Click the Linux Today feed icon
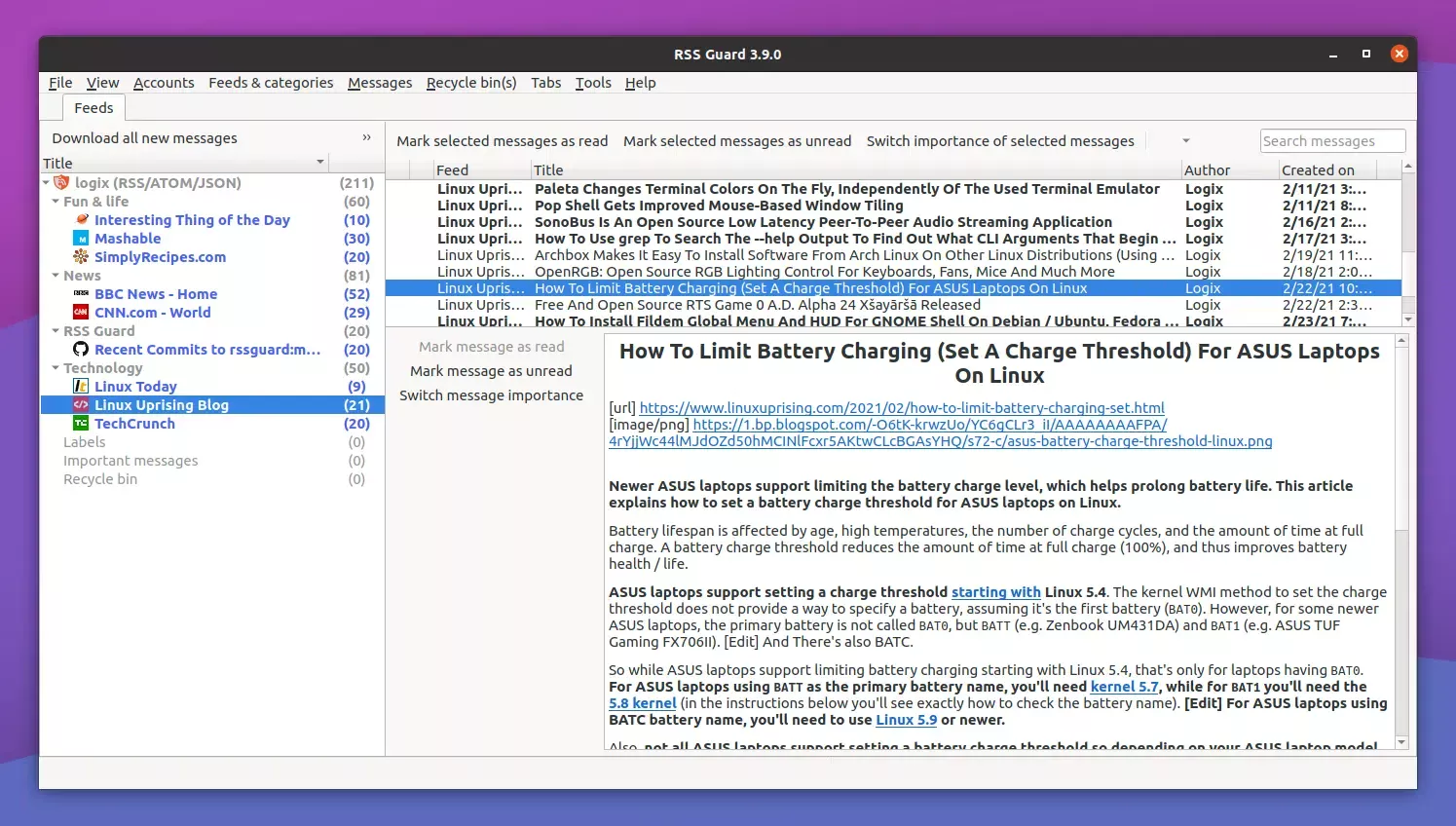1456x826 pixels. tap(82, 387)
